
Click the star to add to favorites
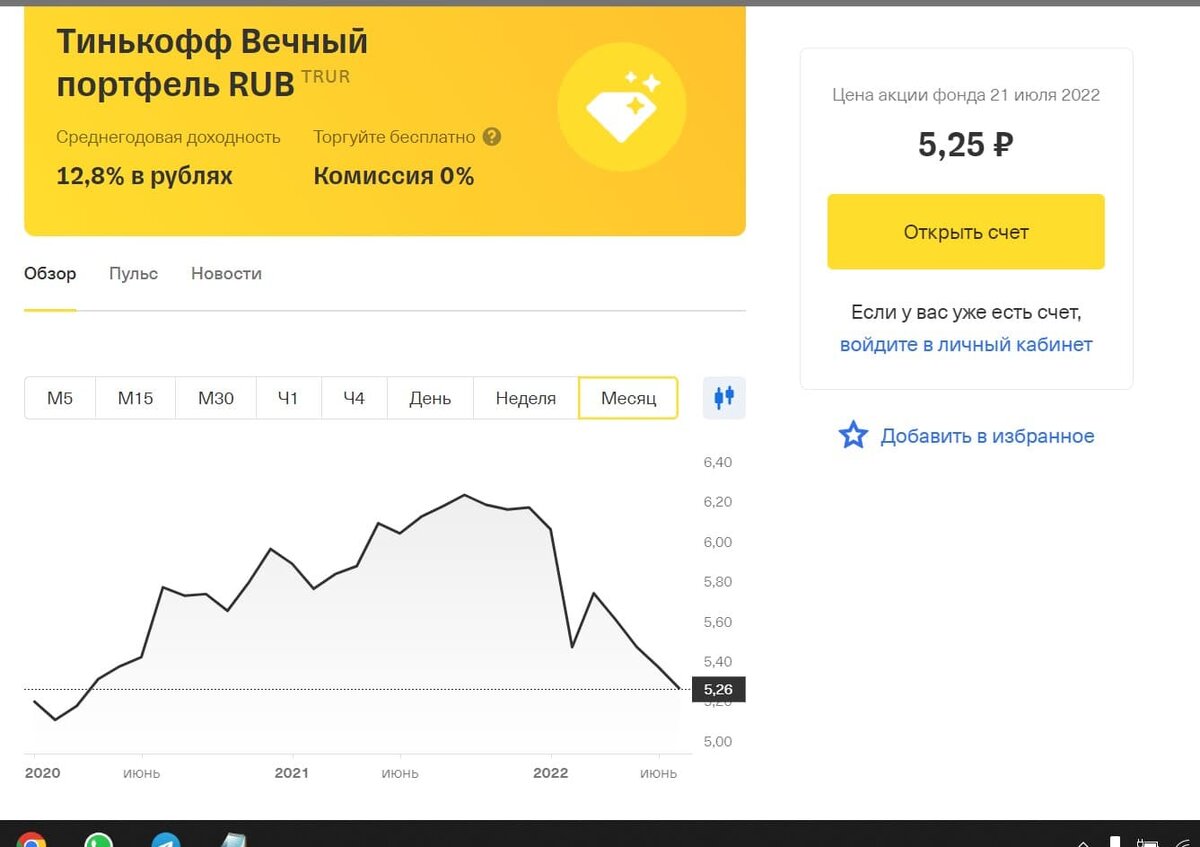852,435
